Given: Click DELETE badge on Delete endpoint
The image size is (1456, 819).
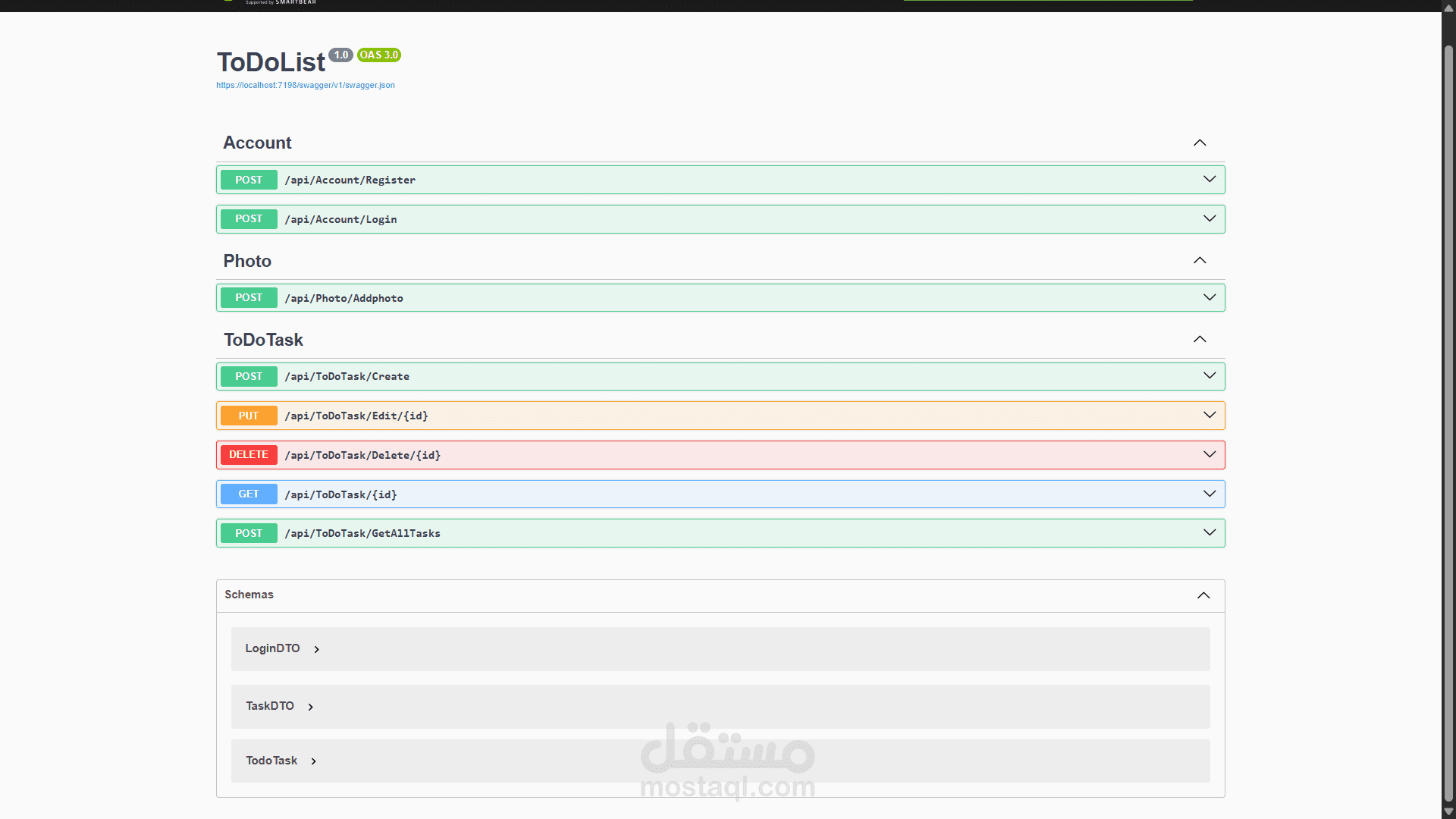Looking at the screenshot, I should (249, 455).
